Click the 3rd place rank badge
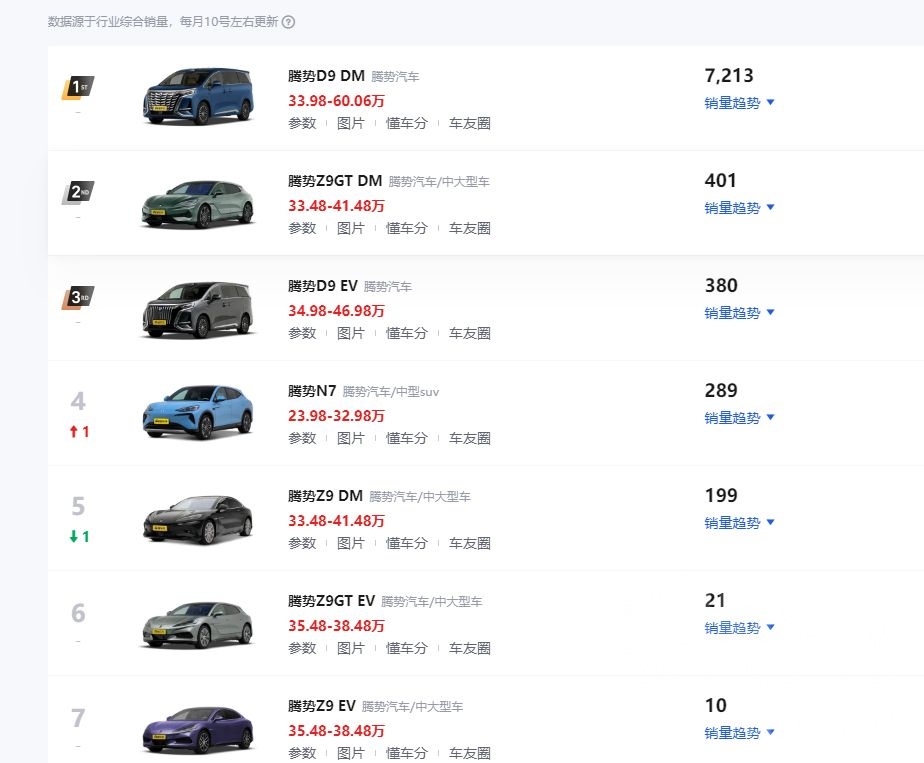Screen dimensions: 924x763 click(x=78, y=298)
